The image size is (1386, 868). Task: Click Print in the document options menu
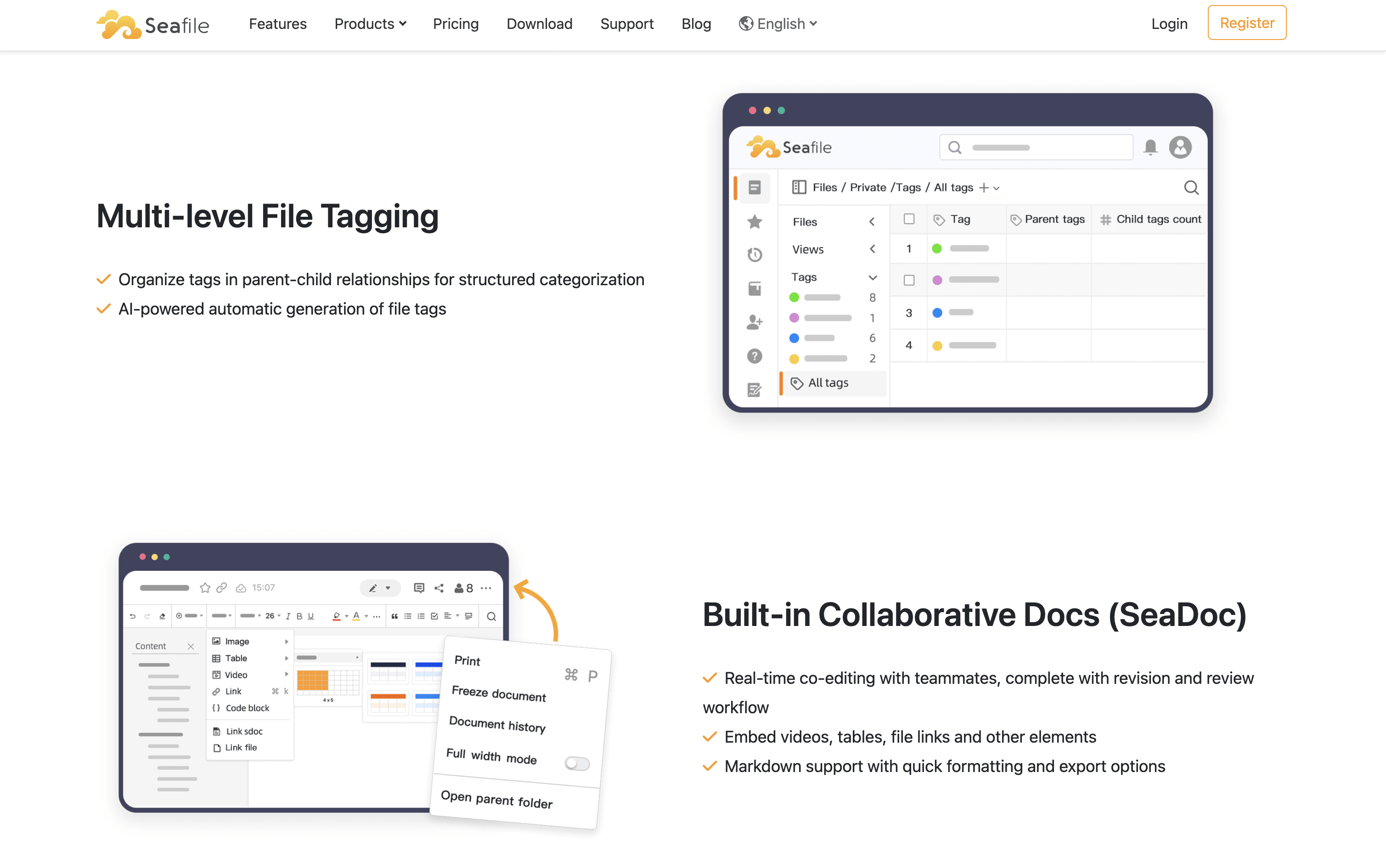click(467, 661)
